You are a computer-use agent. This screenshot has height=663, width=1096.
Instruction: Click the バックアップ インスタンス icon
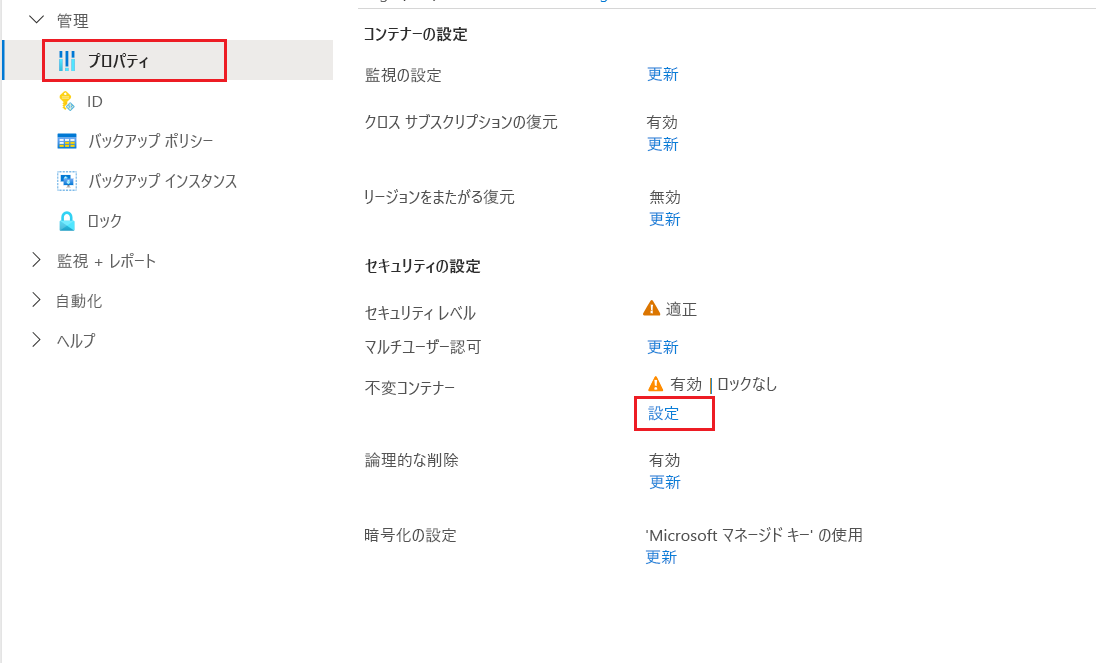point(67,181)
